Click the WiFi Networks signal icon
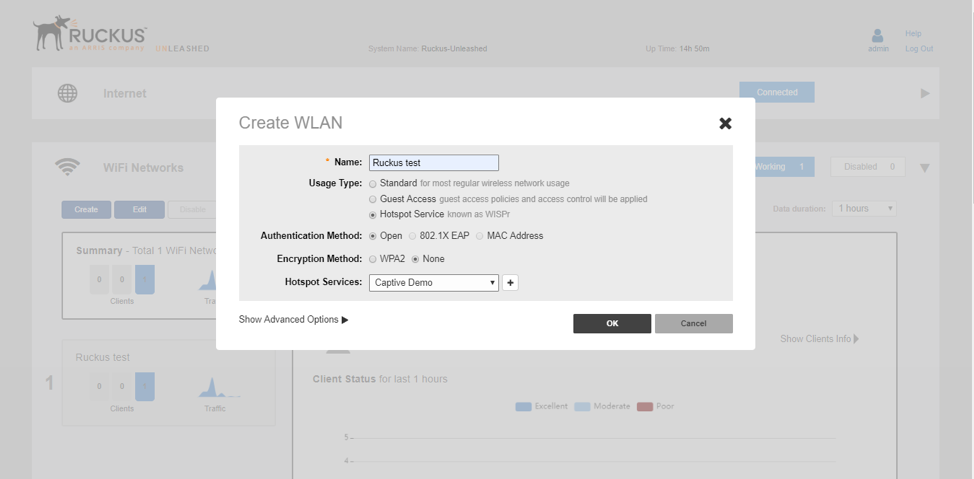 tap(67, 167)
